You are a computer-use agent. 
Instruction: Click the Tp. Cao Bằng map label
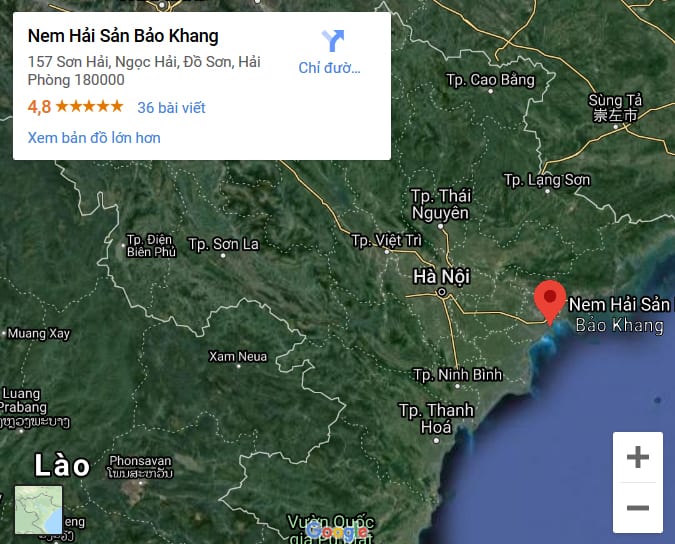click(490, 80)
